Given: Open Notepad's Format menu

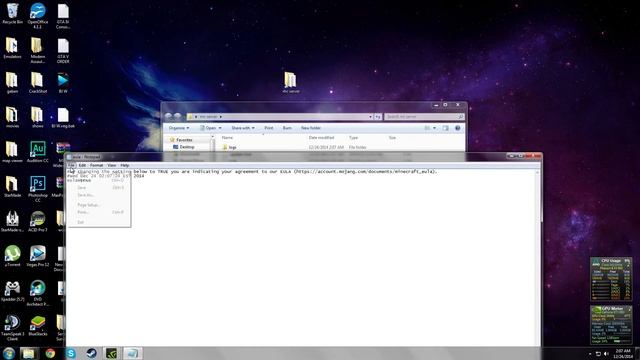Looking at the screenshot, I should click(x=96, y=165).
